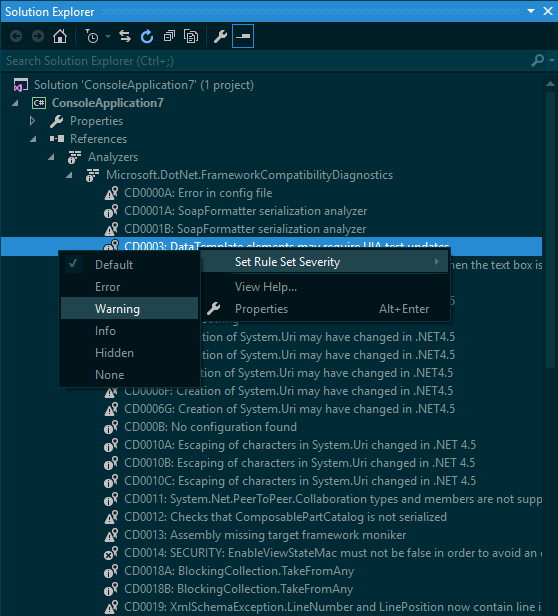Click the Back navigation arrow

tap(16, 36)
